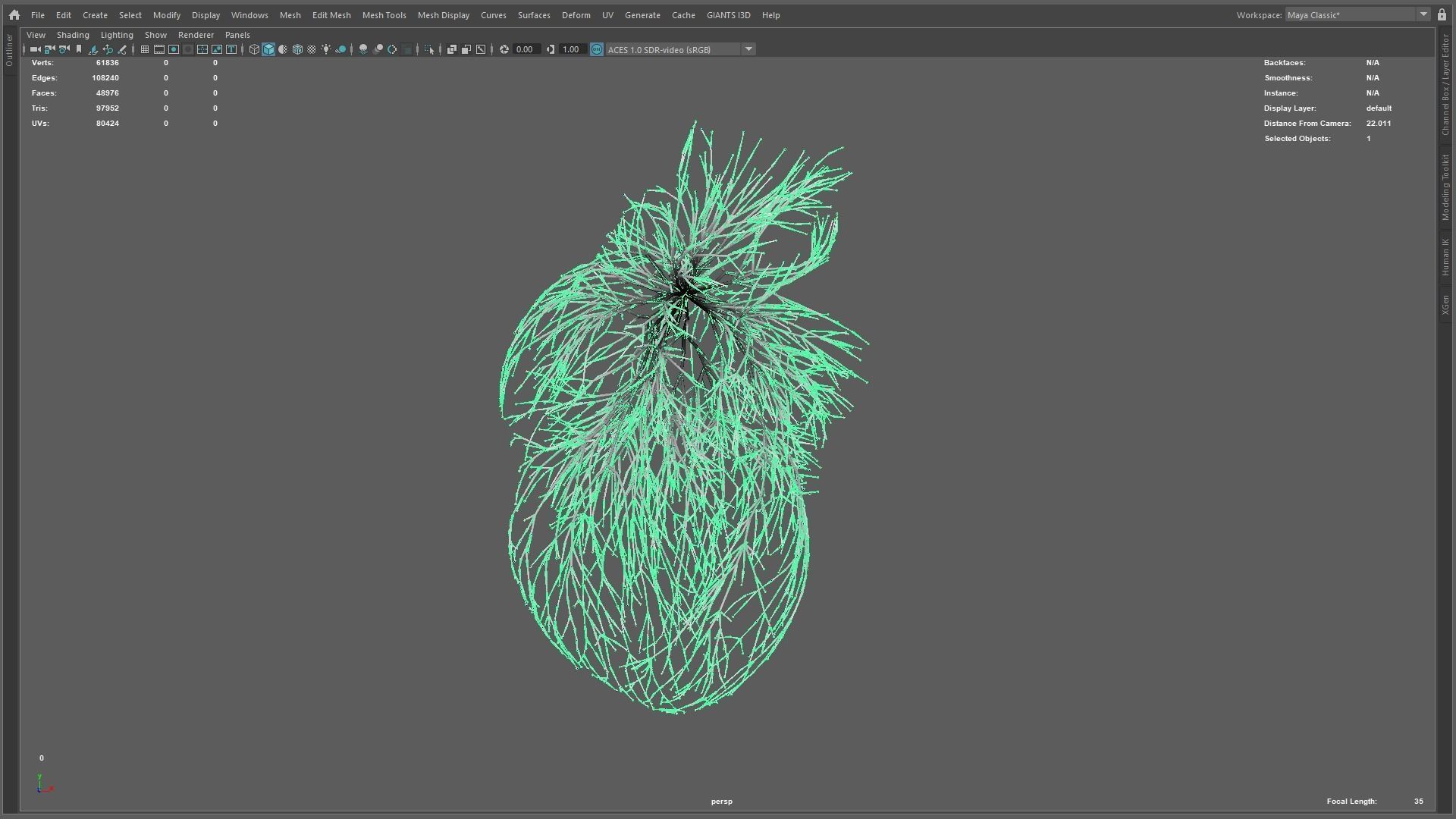
Task: Click X-Ray Active Components icon
Action: pyautogui.click(x=466, y=49)
